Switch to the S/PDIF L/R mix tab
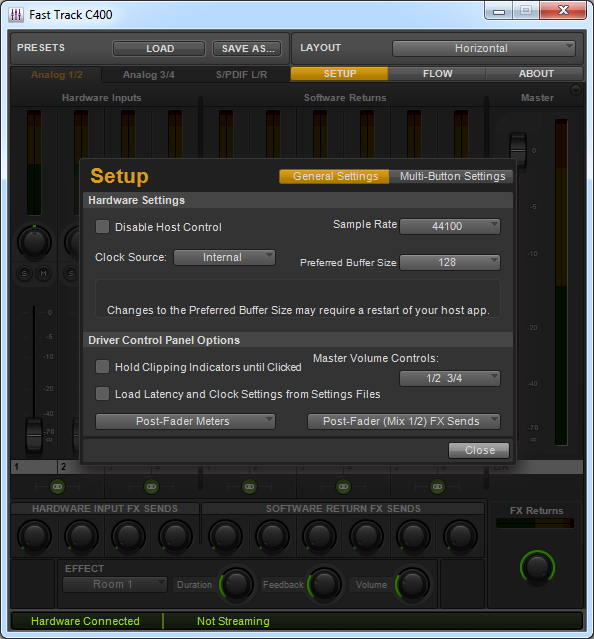This screenshot has height=639, width=594. (x=242, y=75)
